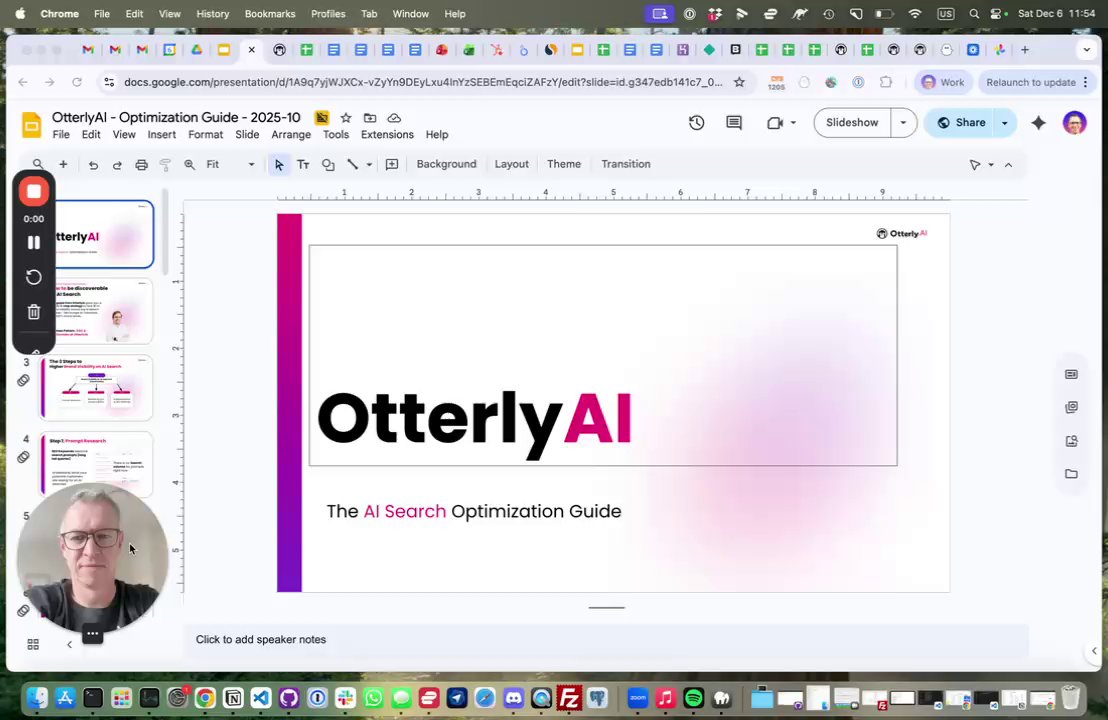This screenshot has width=1108, height=720.
Task: Open the comments history icon
Action: [x=734, y=122]
